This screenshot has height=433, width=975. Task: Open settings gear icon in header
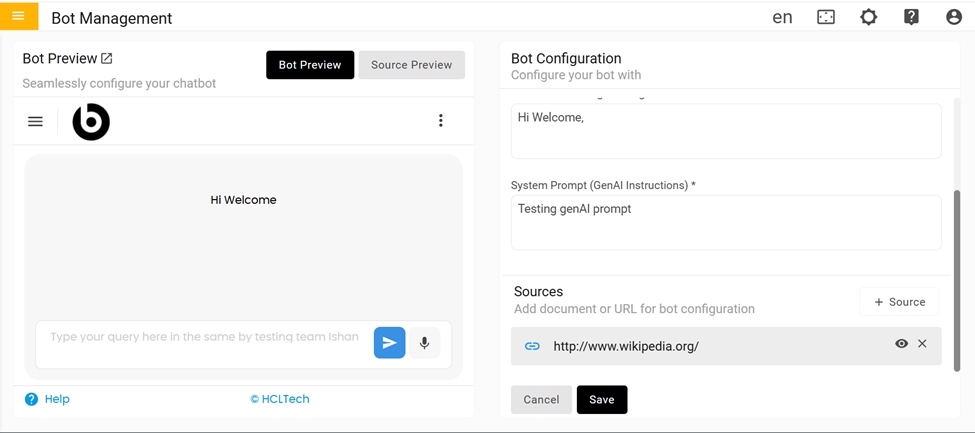[x=868, y=17]
